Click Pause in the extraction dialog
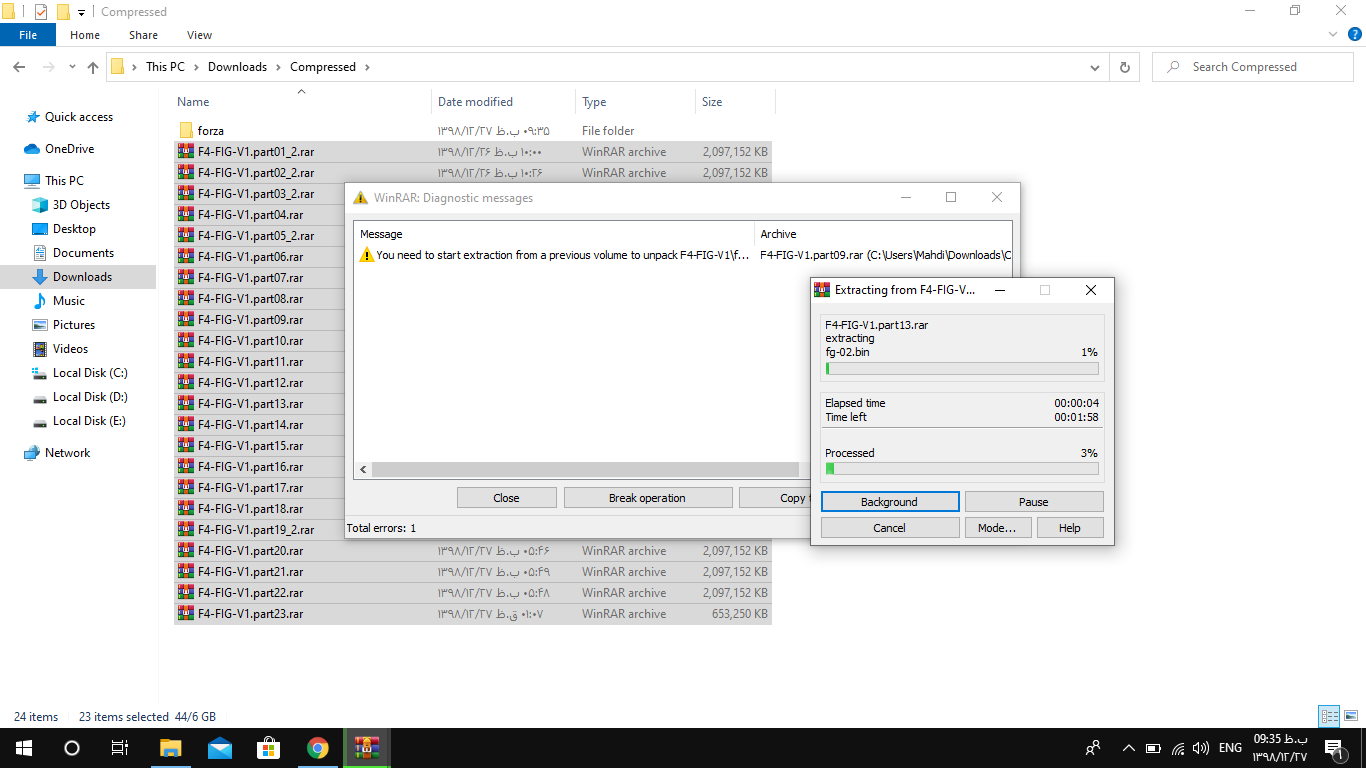Screen dimensions: 1366x768 tap(1033, 502)
